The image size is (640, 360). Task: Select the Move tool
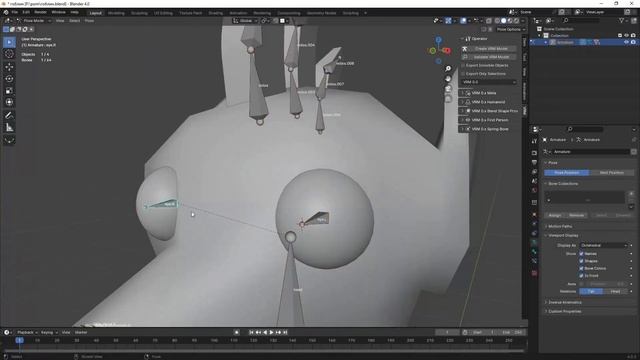tap(9, 67)
